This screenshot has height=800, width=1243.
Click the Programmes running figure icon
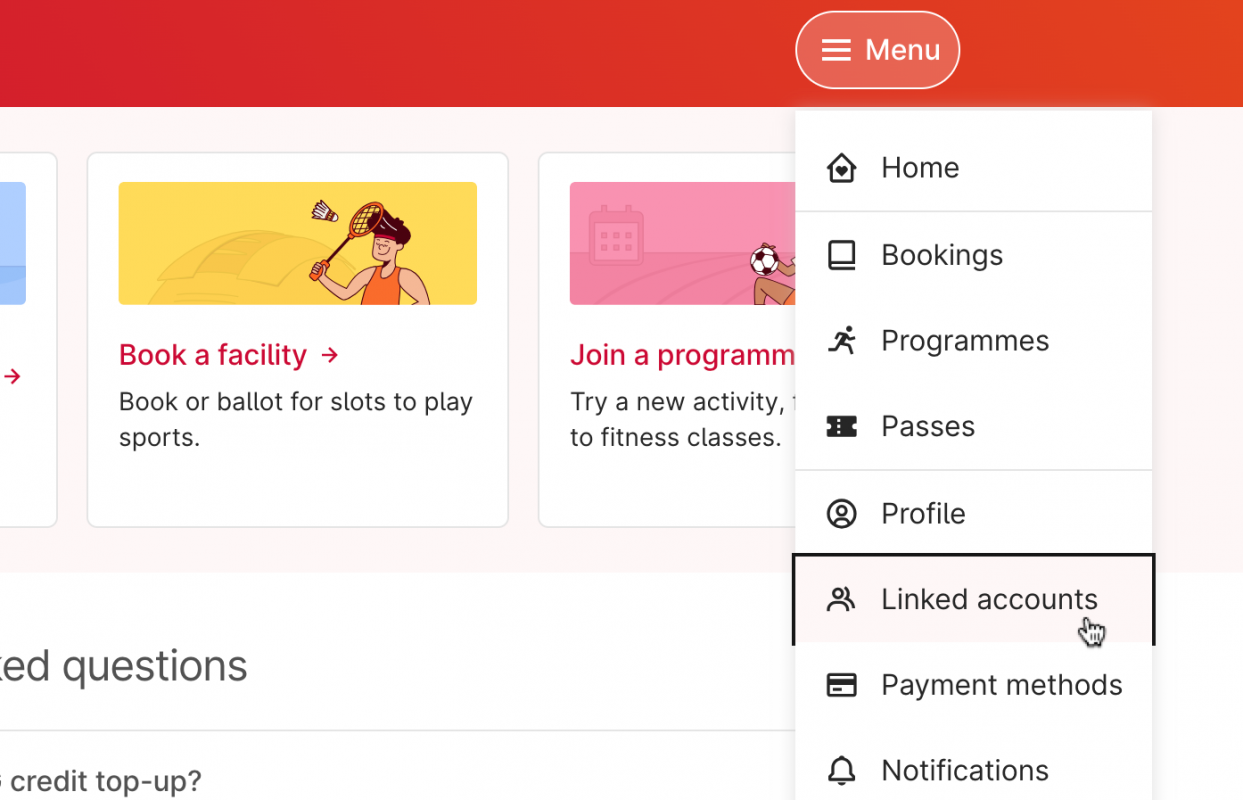841,341
